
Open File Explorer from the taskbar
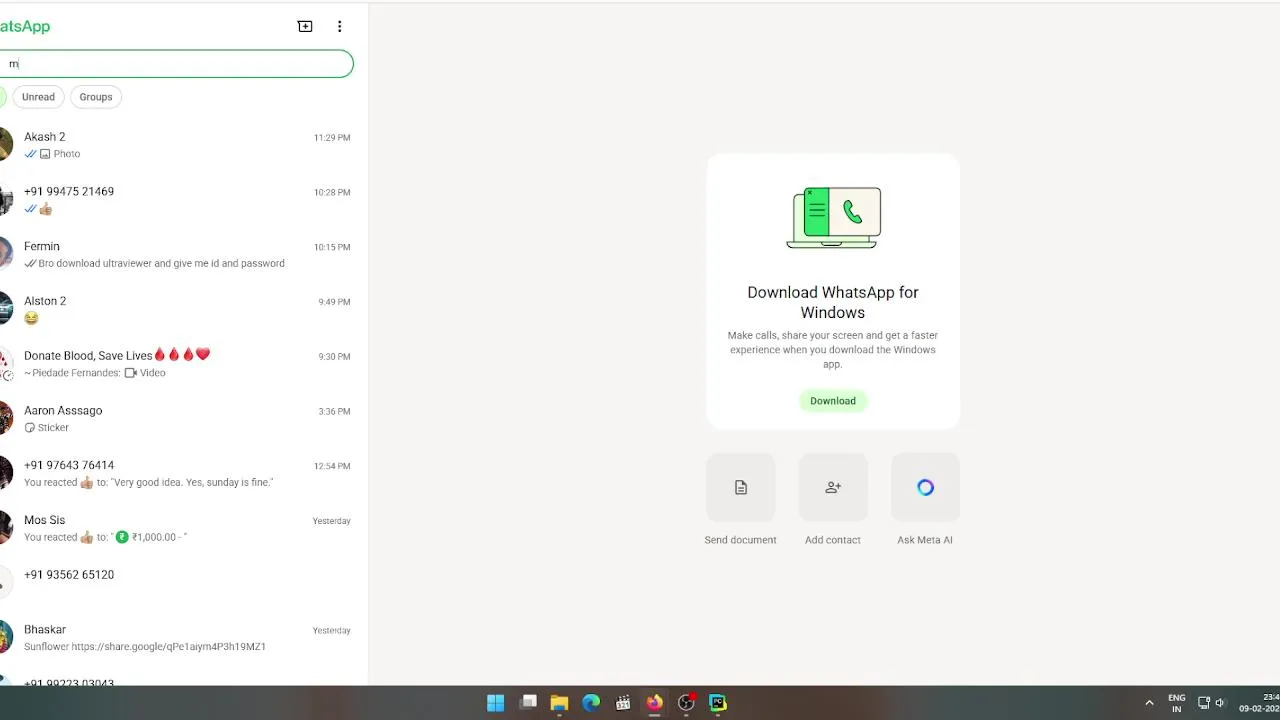coord(559,703)
